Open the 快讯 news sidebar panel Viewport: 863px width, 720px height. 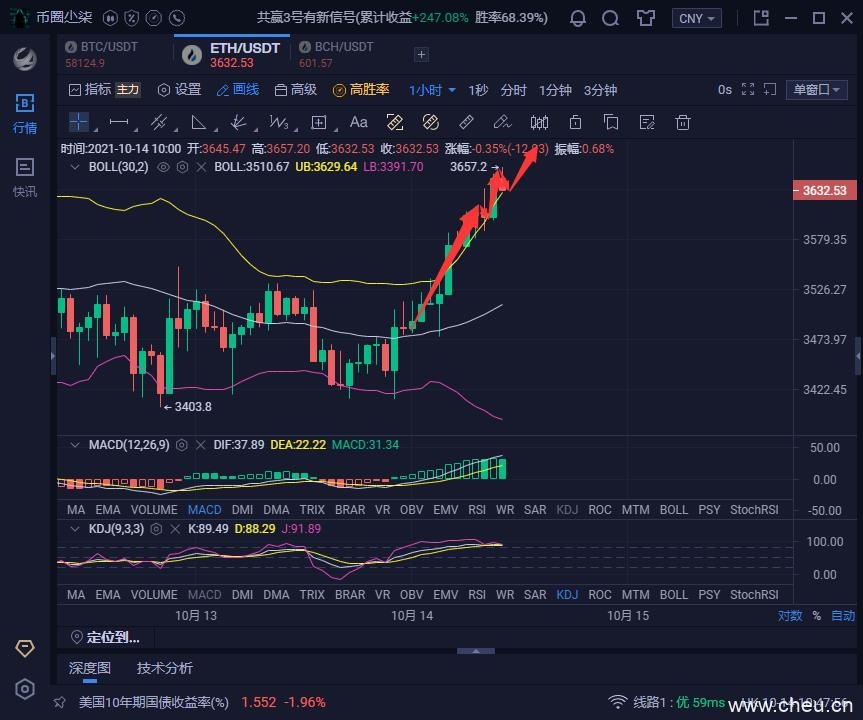[x=24, y=177]
